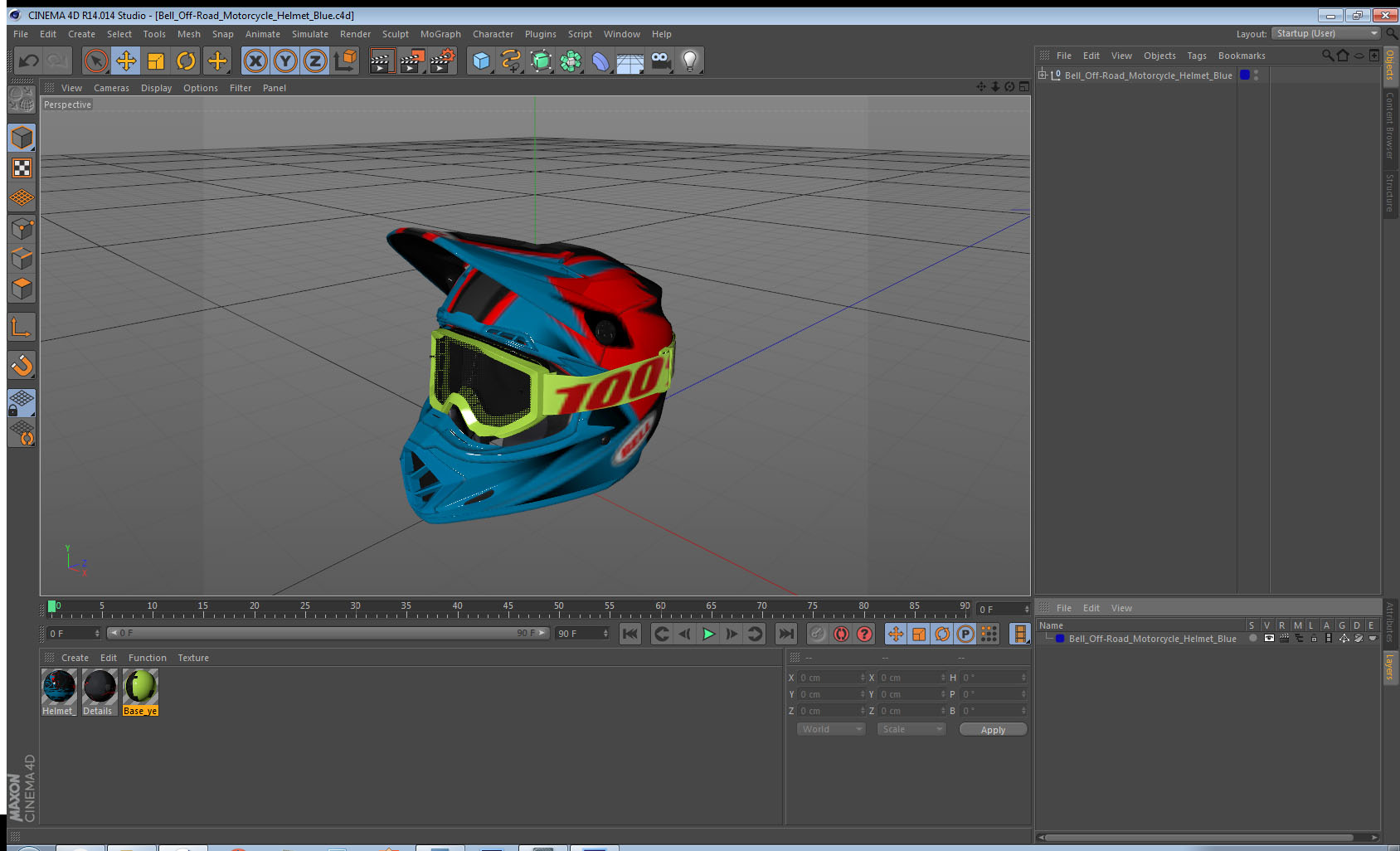Click Record Active Objects key button
This screenshot has width=1400, height=851.
(818, 634)
